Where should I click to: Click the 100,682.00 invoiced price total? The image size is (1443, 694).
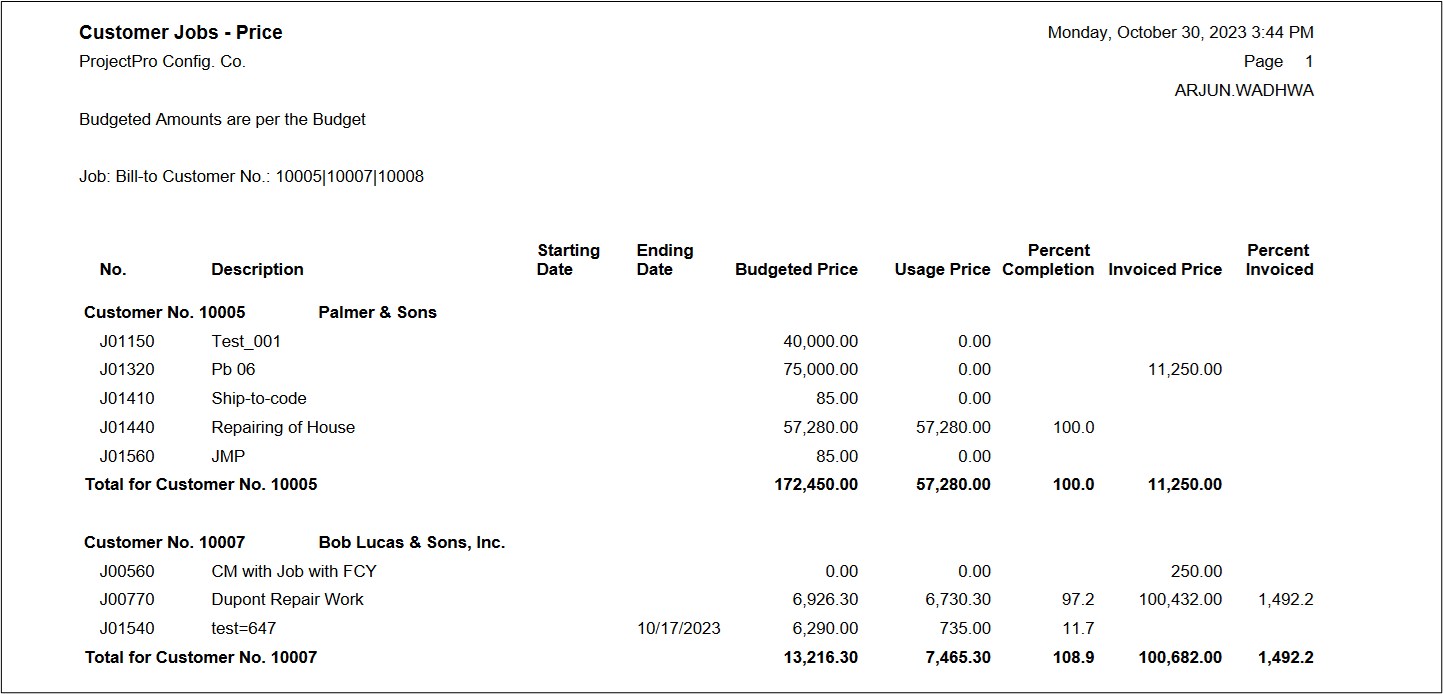coord(1180,658)
